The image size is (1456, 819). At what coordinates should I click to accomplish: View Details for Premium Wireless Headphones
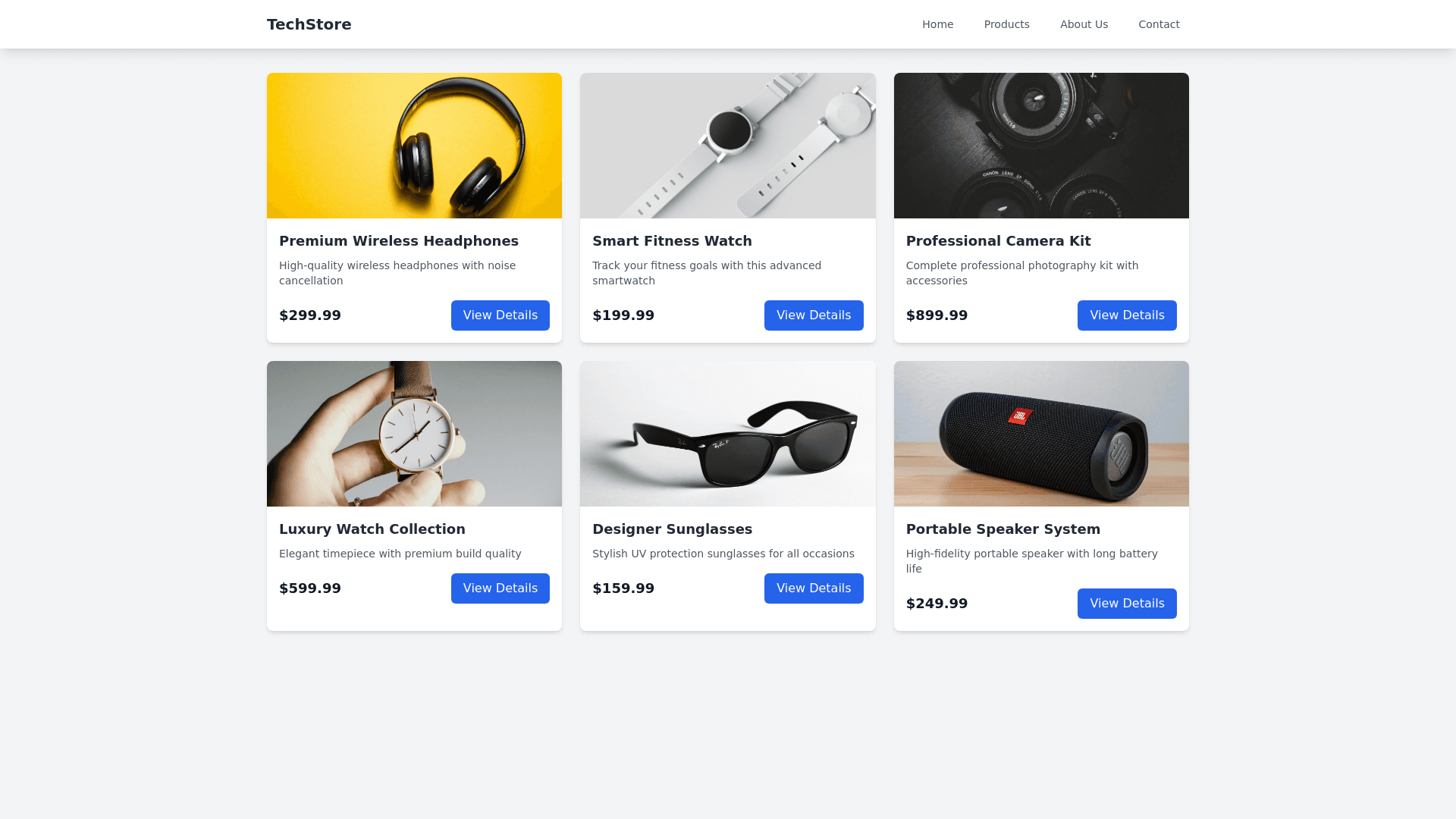click(x=500, y=315)
